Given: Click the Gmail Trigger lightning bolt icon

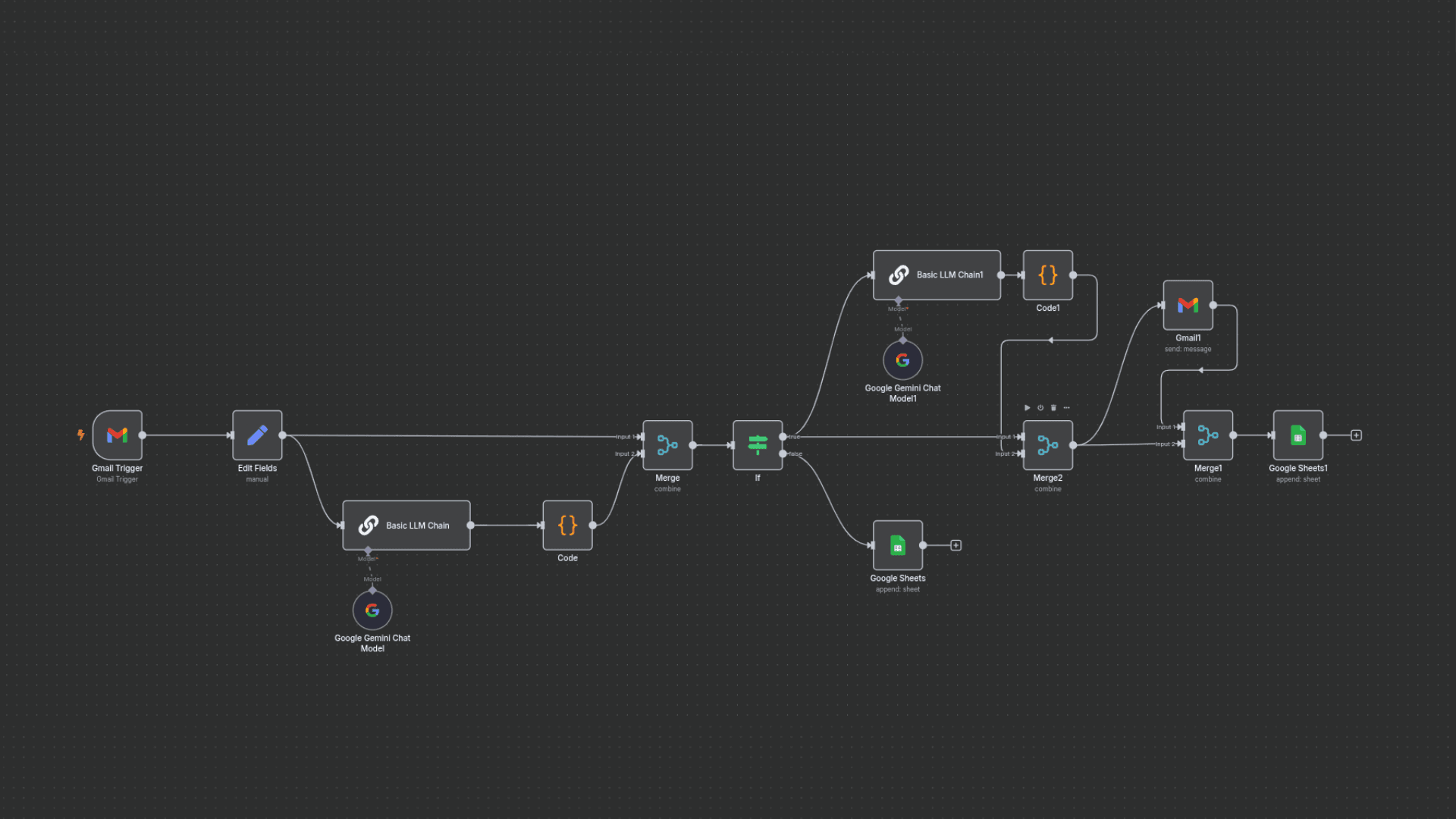Looking at the screenshot, I should [x=80, y=435].
